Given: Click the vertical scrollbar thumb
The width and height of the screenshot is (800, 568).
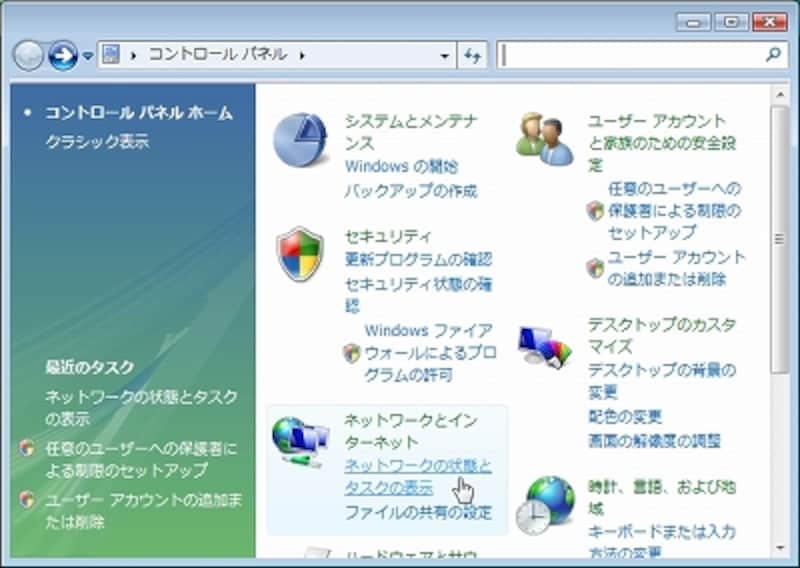Looking at the screenshot, I should point(779,240).
